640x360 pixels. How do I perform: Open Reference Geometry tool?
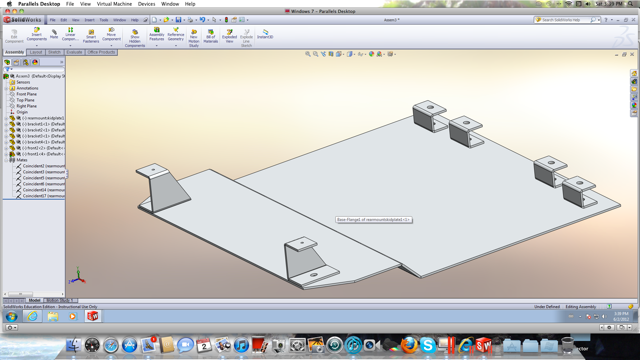176,34
